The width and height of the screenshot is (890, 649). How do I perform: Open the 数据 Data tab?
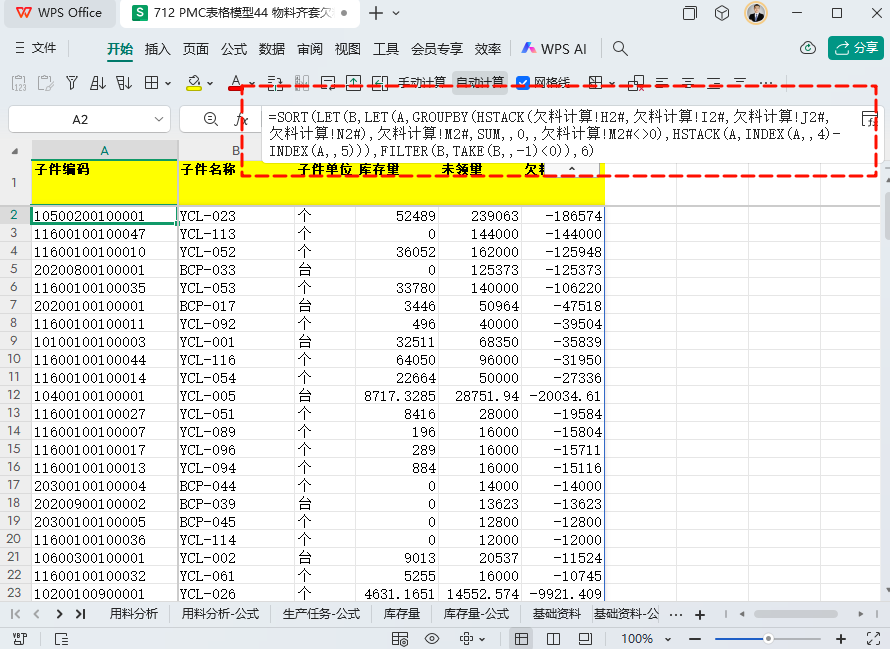(272, 49)
